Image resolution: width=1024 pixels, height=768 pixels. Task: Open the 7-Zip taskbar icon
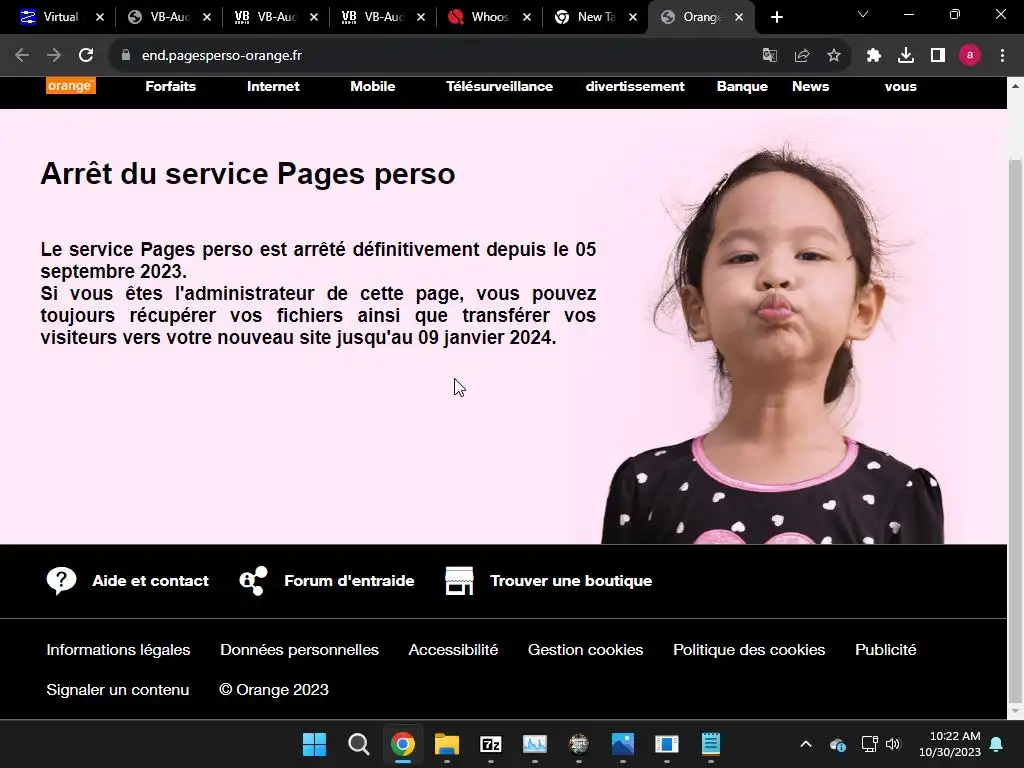click(x=490, y=744)
